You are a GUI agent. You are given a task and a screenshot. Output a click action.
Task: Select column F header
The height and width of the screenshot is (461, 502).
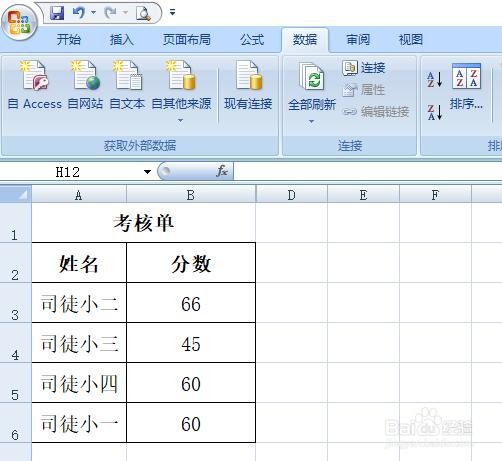coord(435,195)
